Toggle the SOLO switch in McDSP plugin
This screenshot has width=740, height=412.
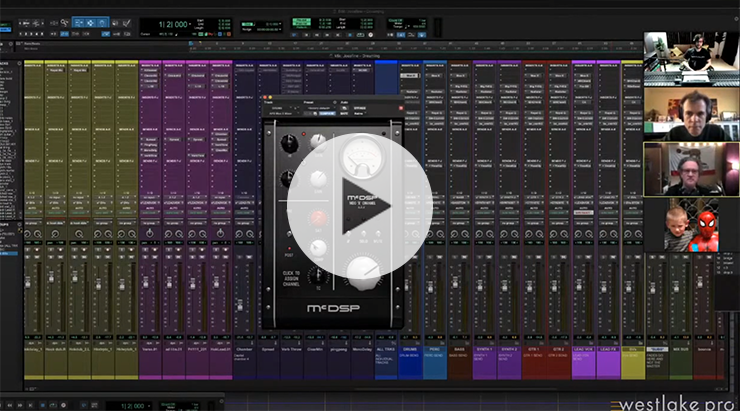point(363,234)
